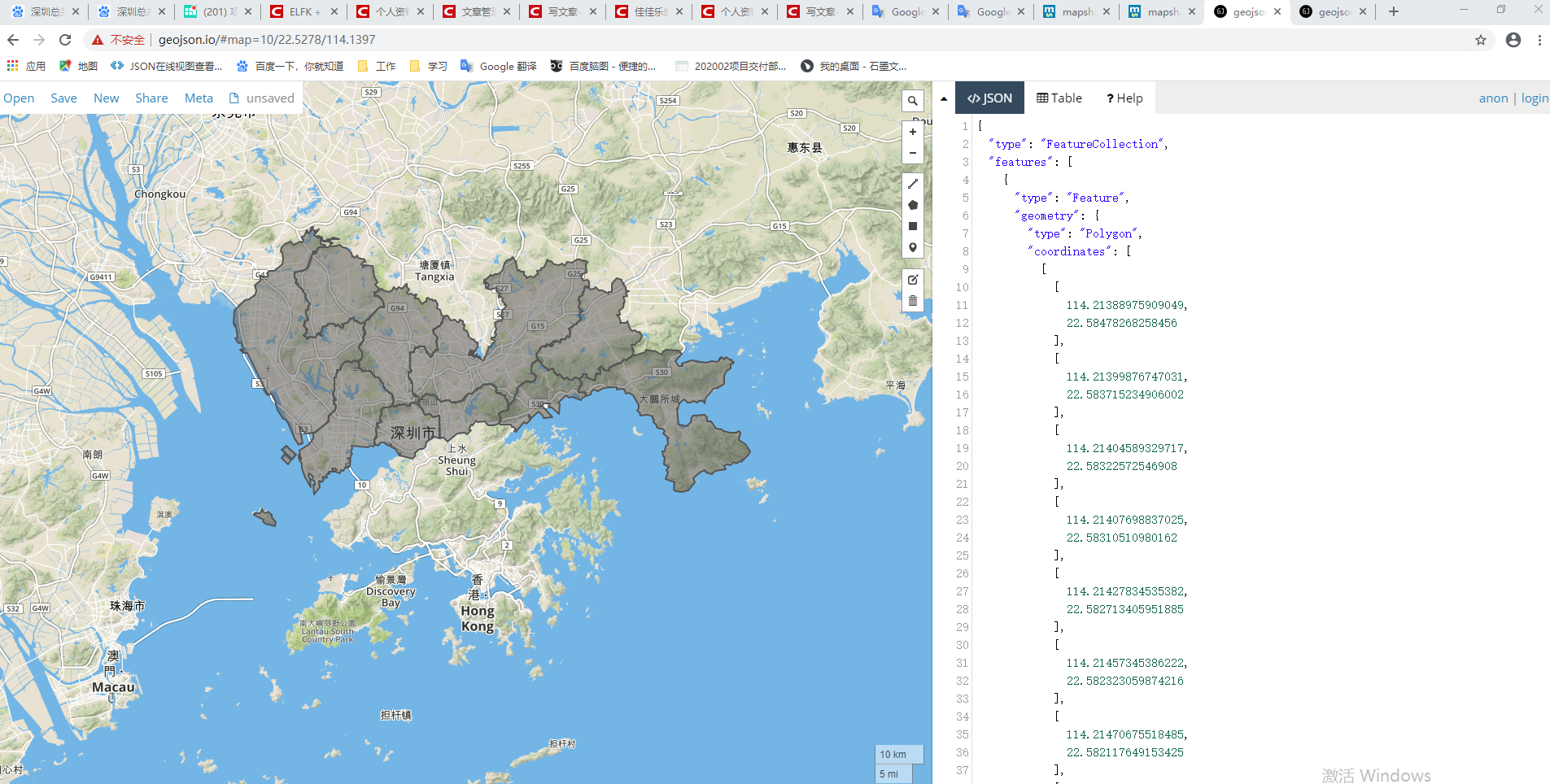Select the marker placement tool
The height and width of the screenshot is (784, 1550).
coord(912,246)
